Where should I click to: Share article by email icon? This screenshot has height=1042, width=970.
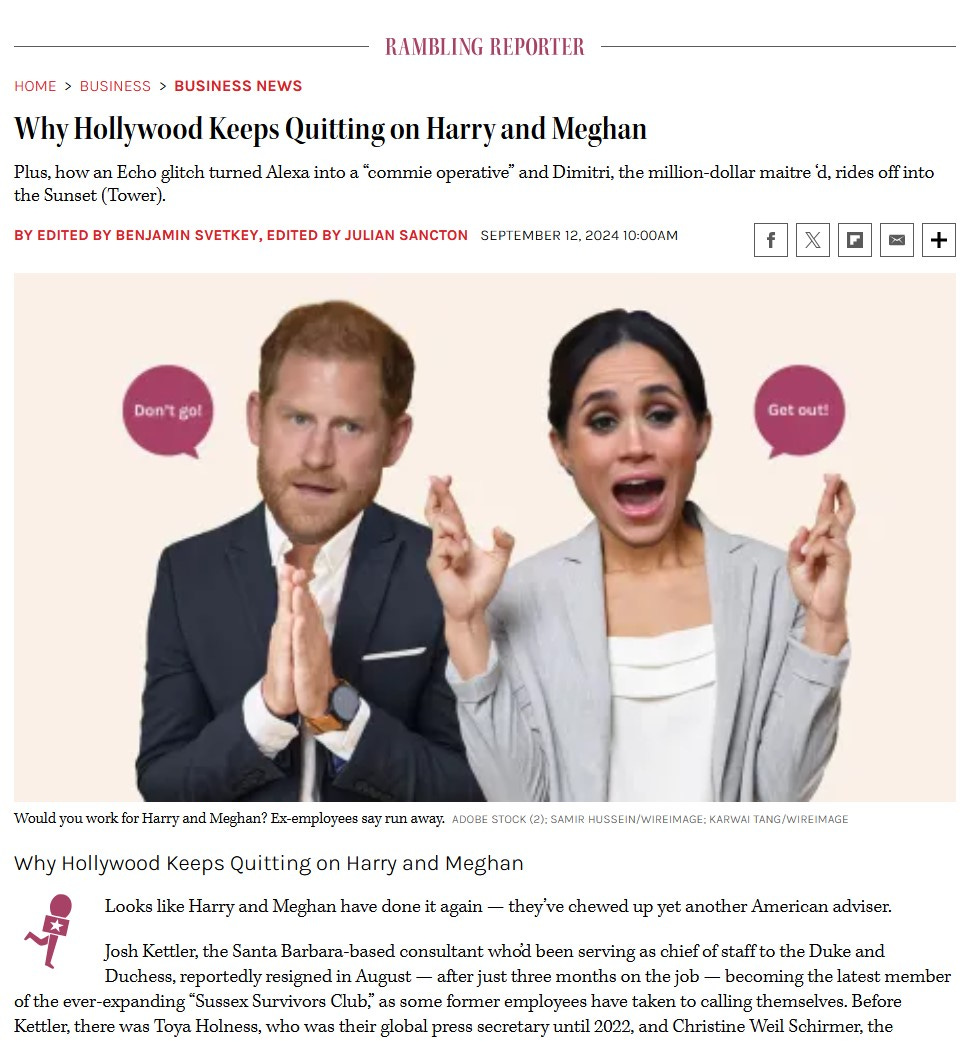coord(896,240)
